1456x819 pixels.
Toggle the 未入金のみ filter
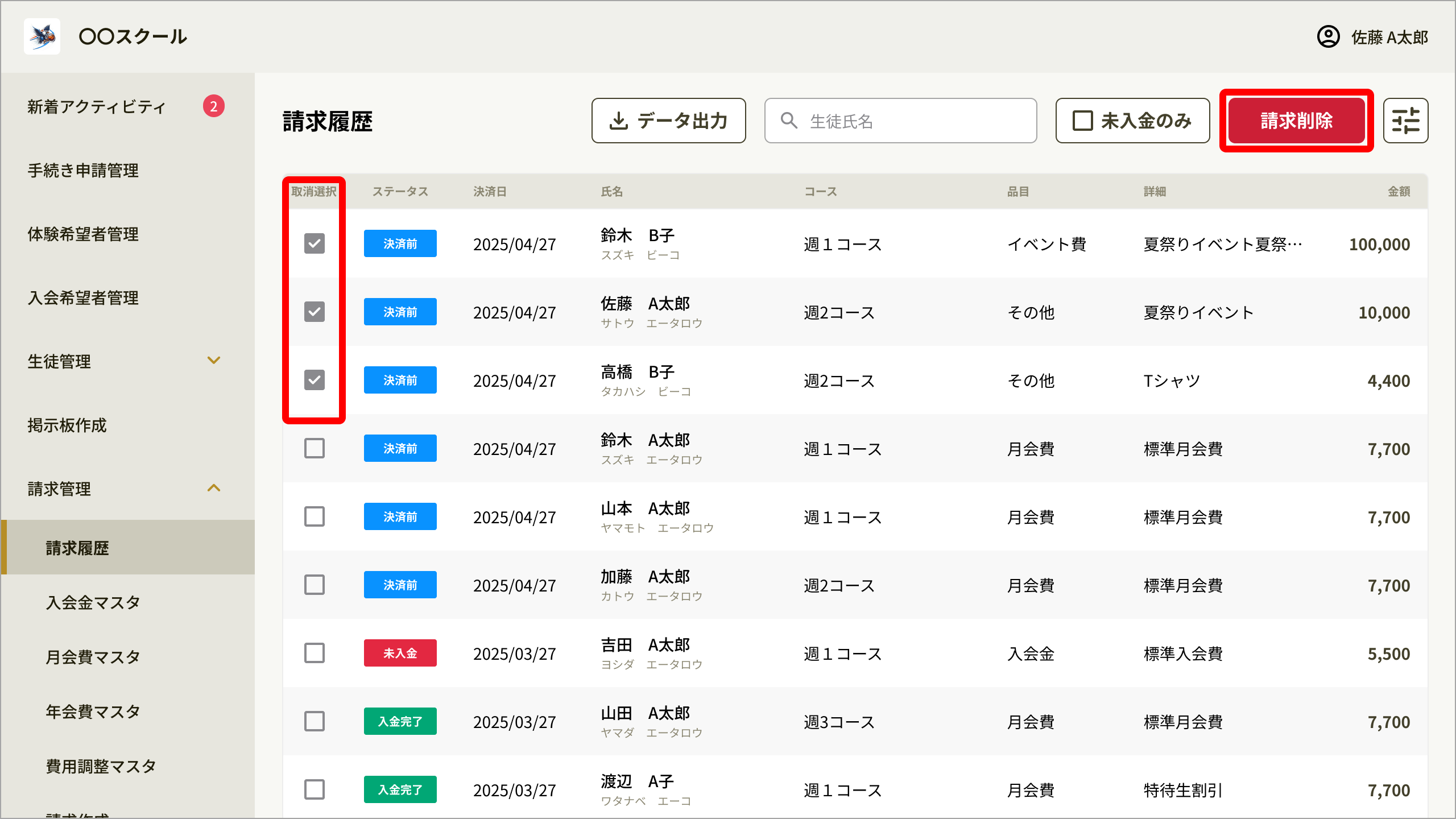(x=1132, y=121)
